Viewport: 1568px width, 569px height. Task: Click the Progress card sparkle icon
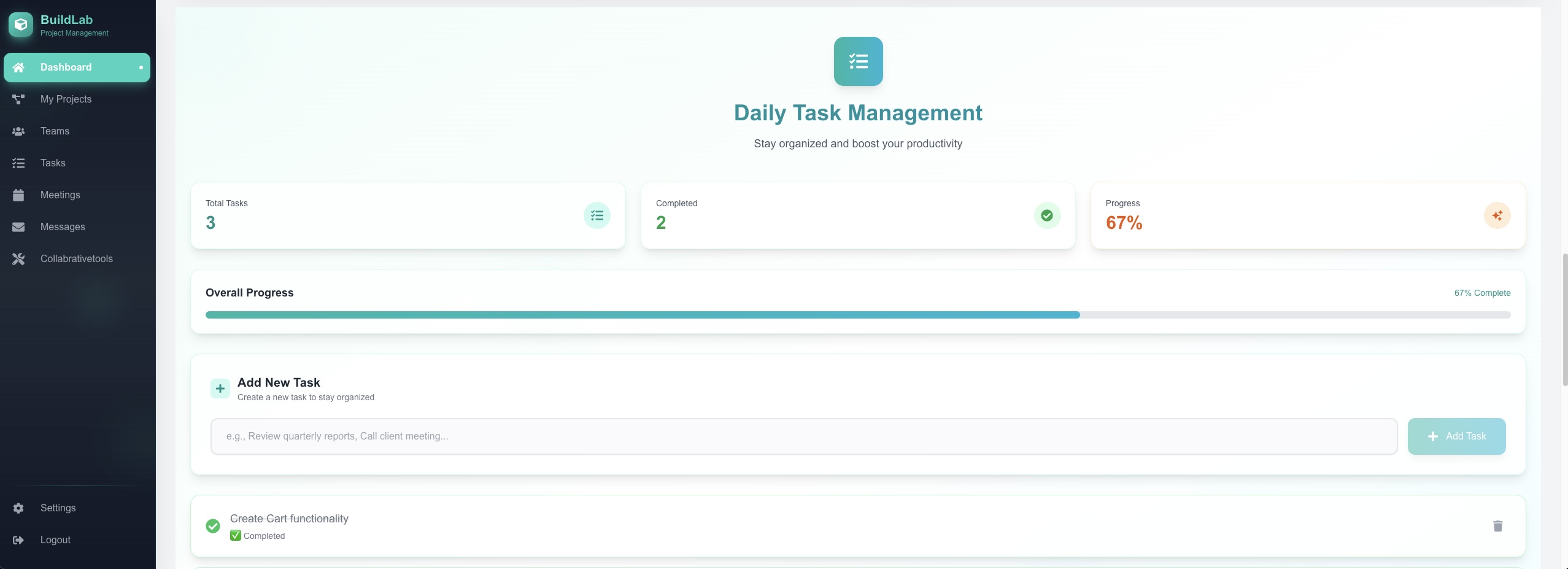[x=1497, y=215]
